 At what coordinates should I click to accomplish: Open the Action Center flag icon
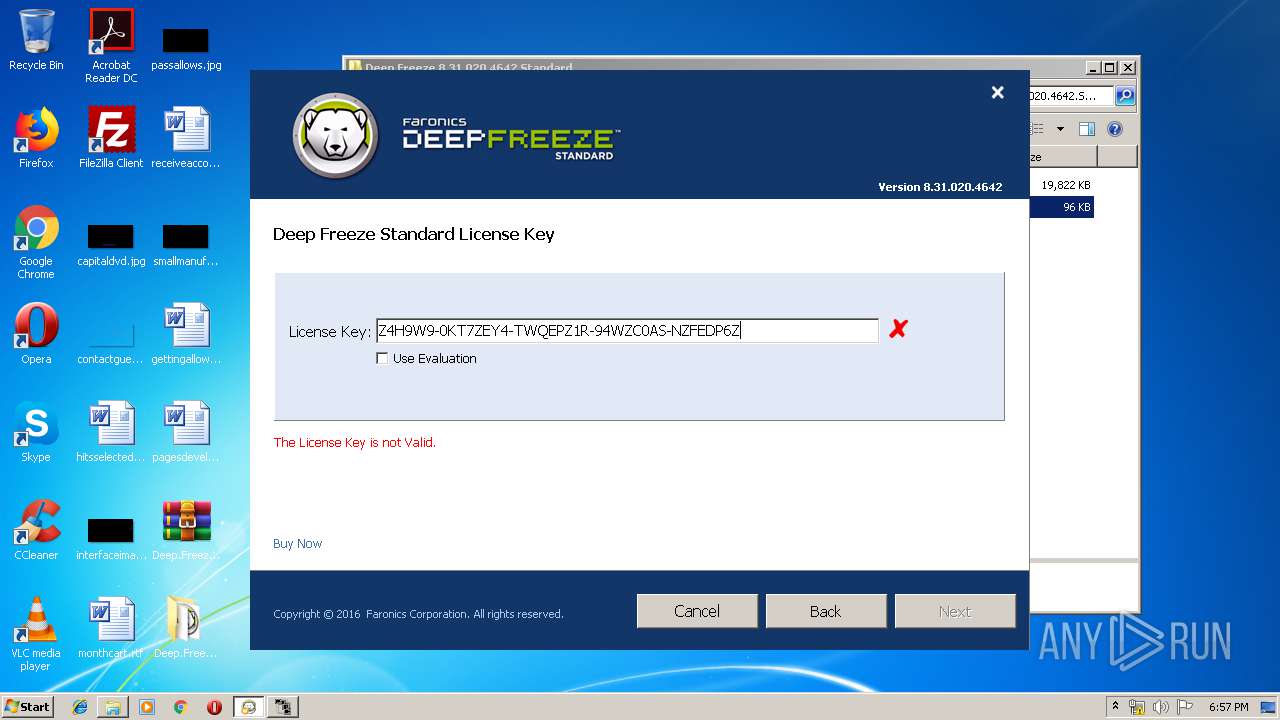[x=1185, y=707]
